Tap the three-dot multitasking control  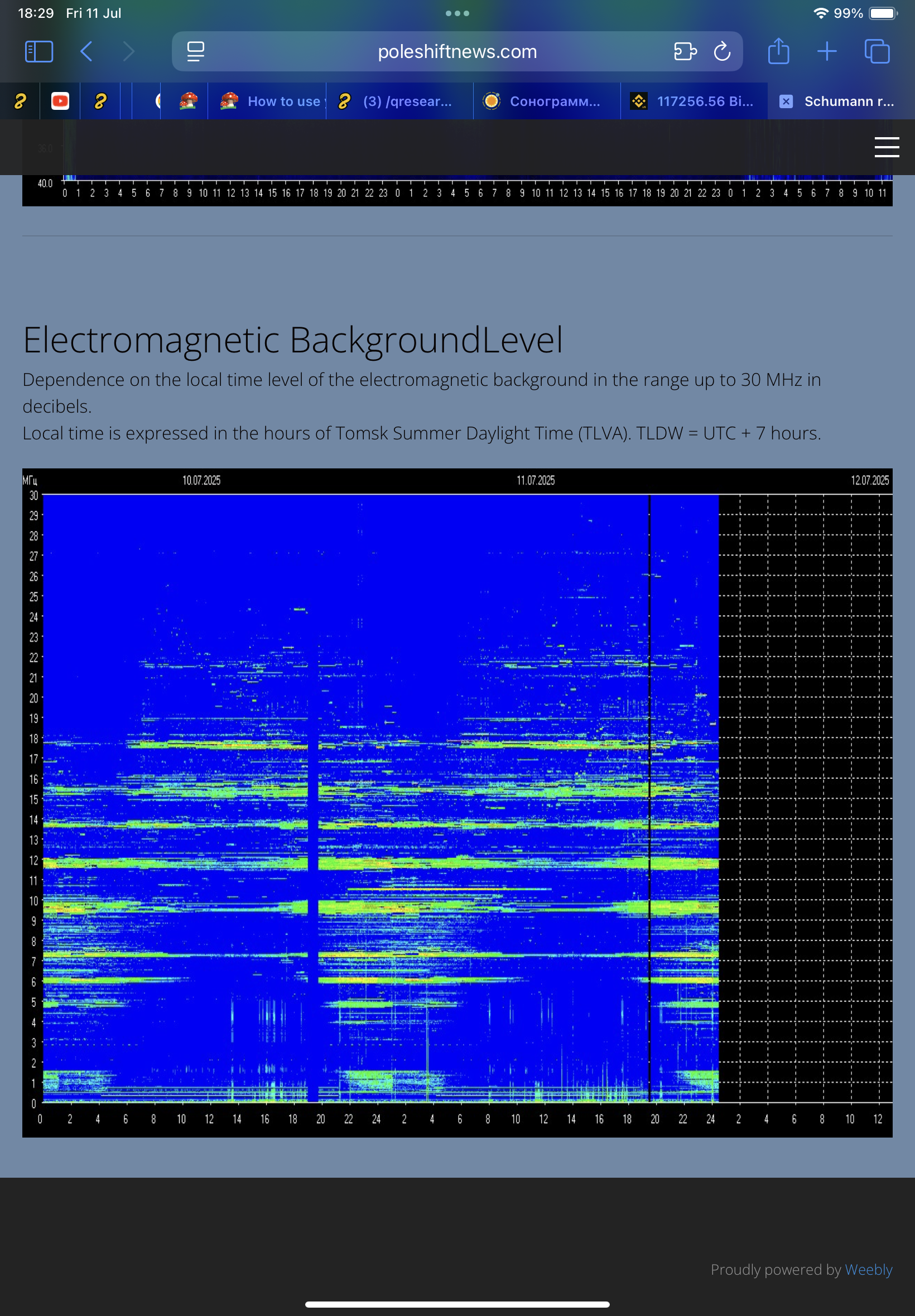coord(457,13)
